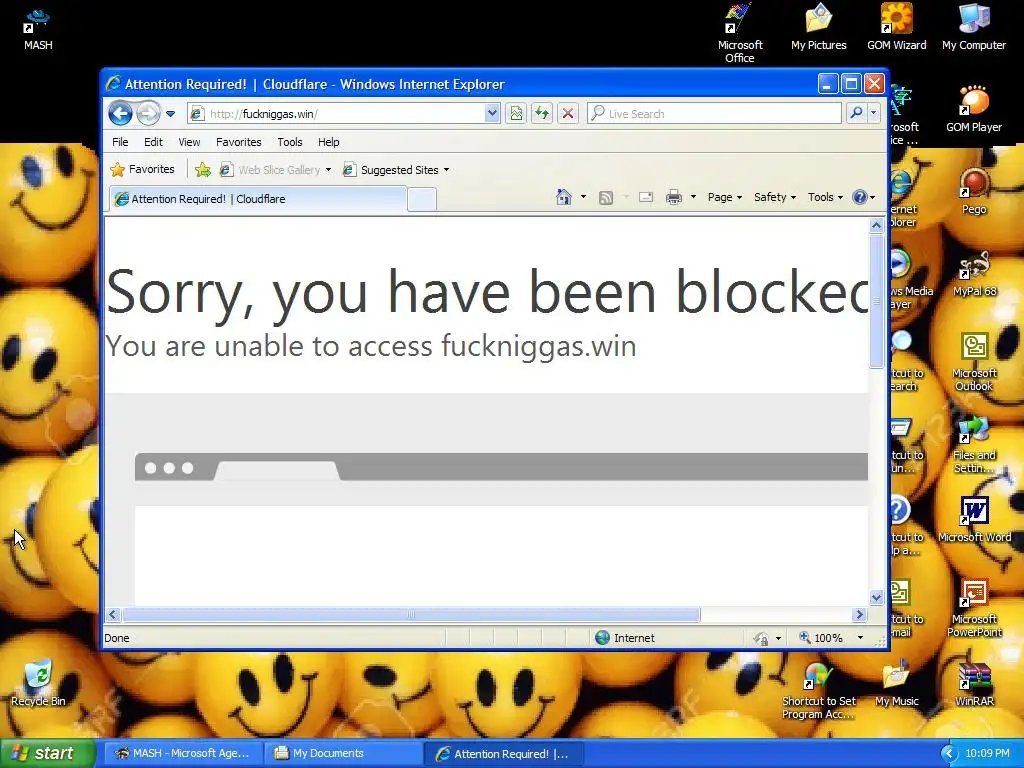The image size is (1024, 768).
Task: Select the My Pictures desktop icon
Action: pyautogui.click(x=818, y=27)
